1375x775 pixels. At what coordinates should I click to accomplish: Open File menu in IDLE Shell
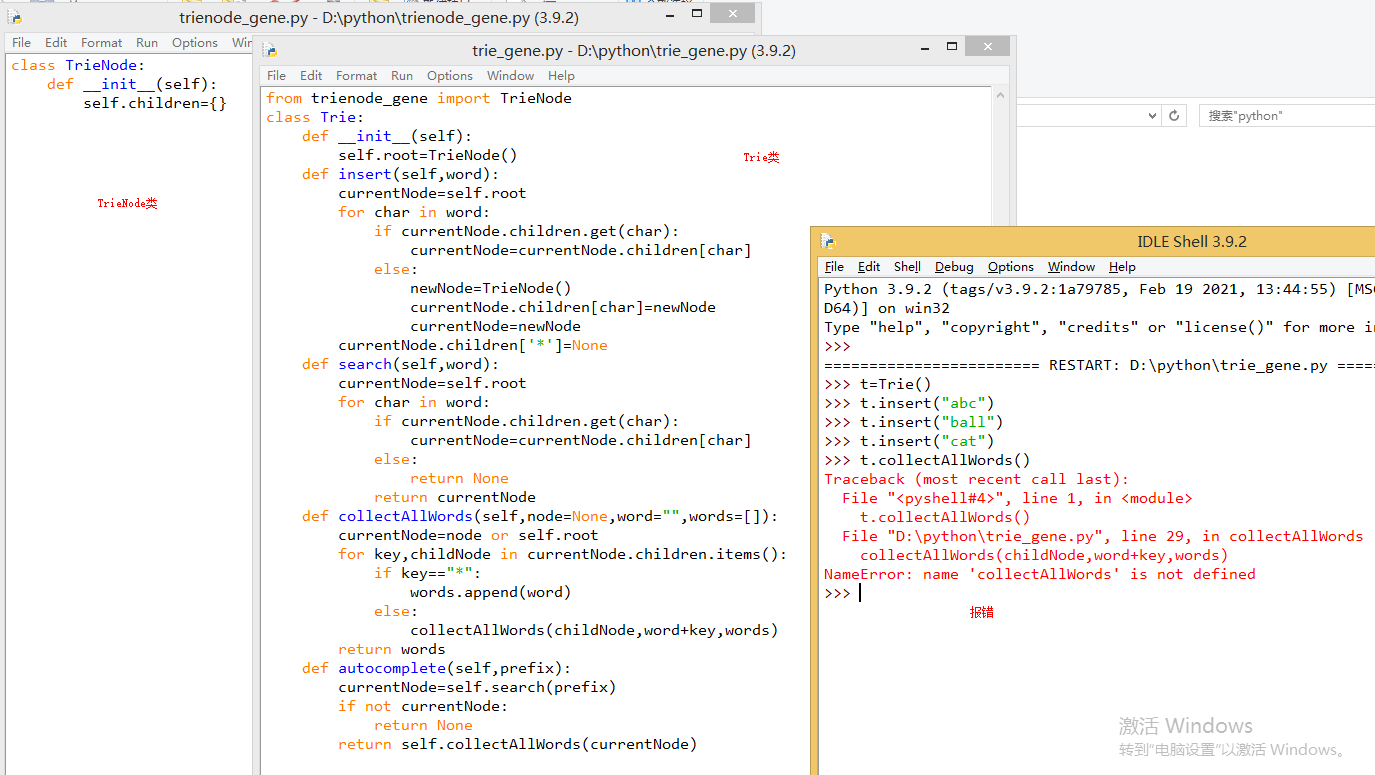(834, 267)
